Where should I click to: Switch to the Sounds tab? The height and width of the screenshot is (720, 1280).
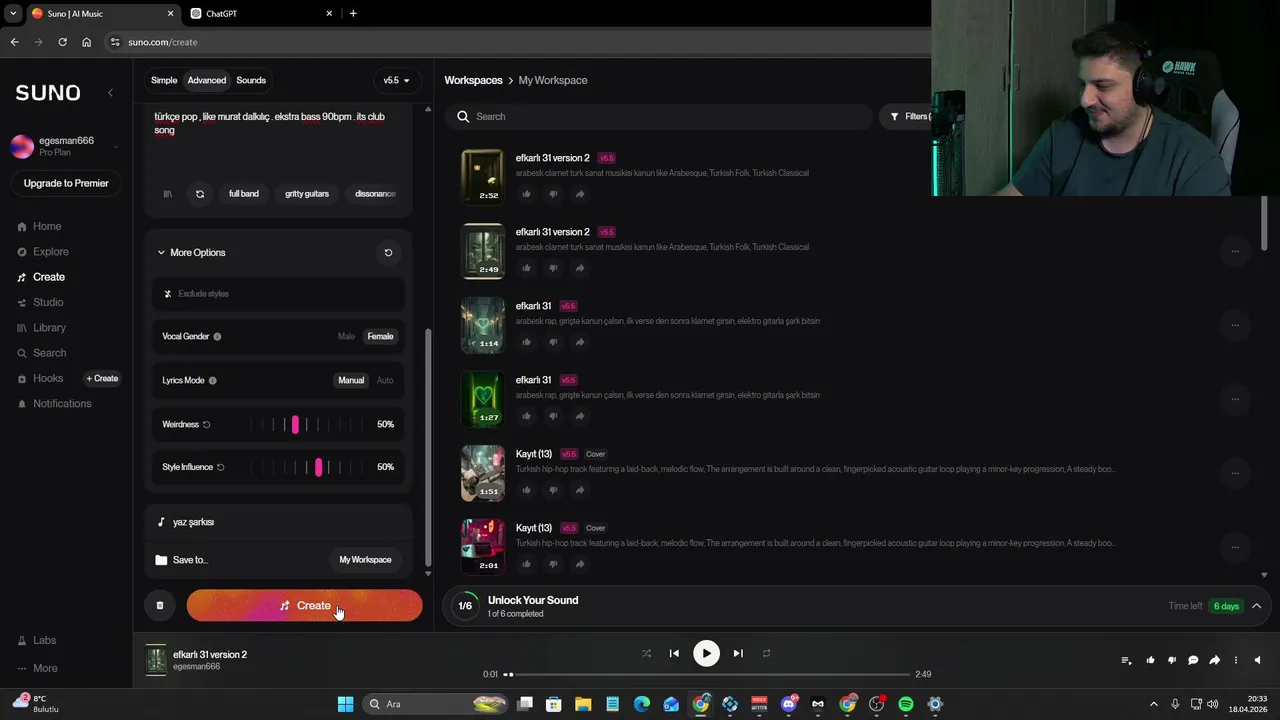coord(251,80)
